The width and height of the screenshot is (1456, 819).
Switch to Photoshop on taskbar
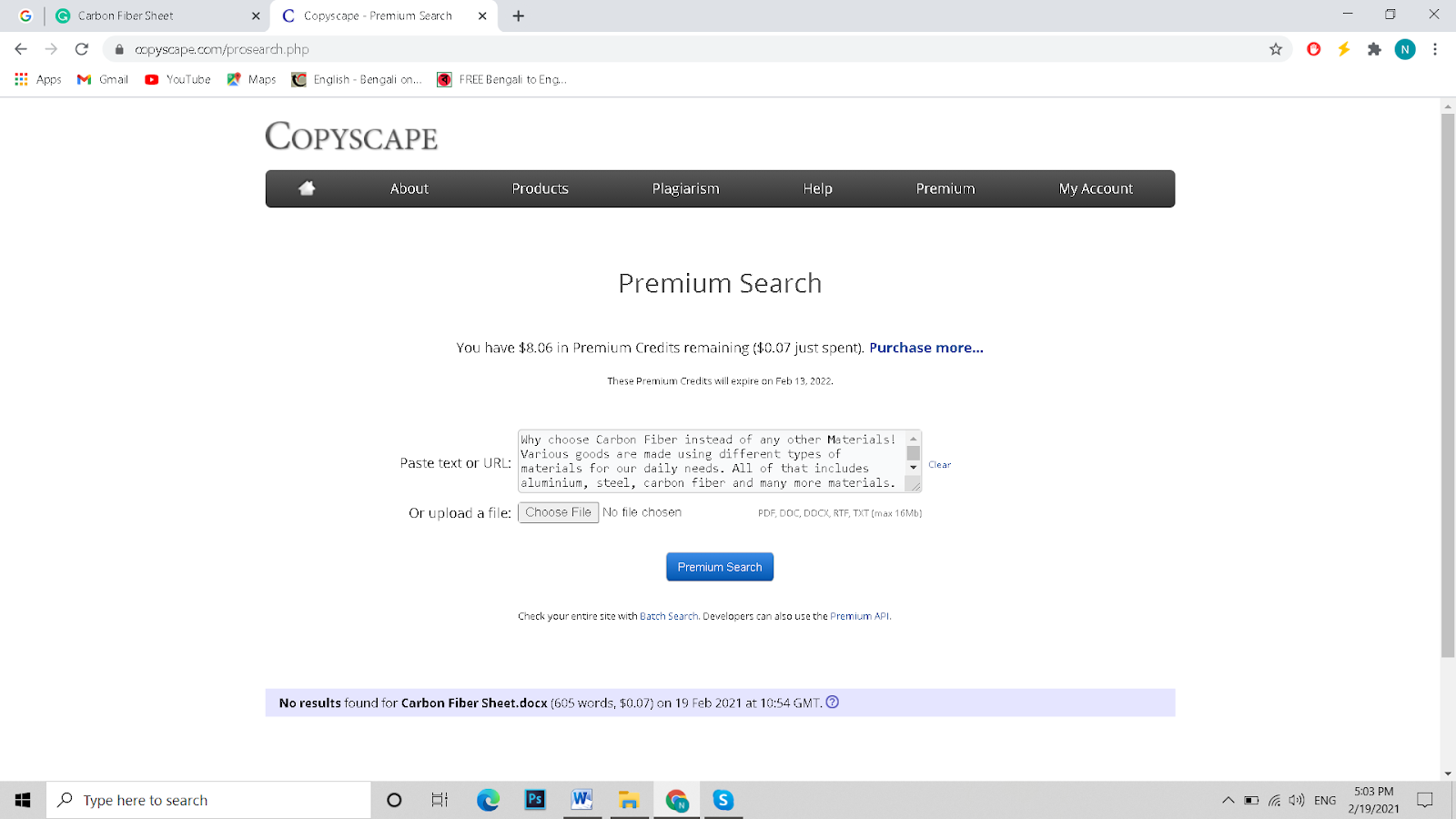(x=535, y=800)
